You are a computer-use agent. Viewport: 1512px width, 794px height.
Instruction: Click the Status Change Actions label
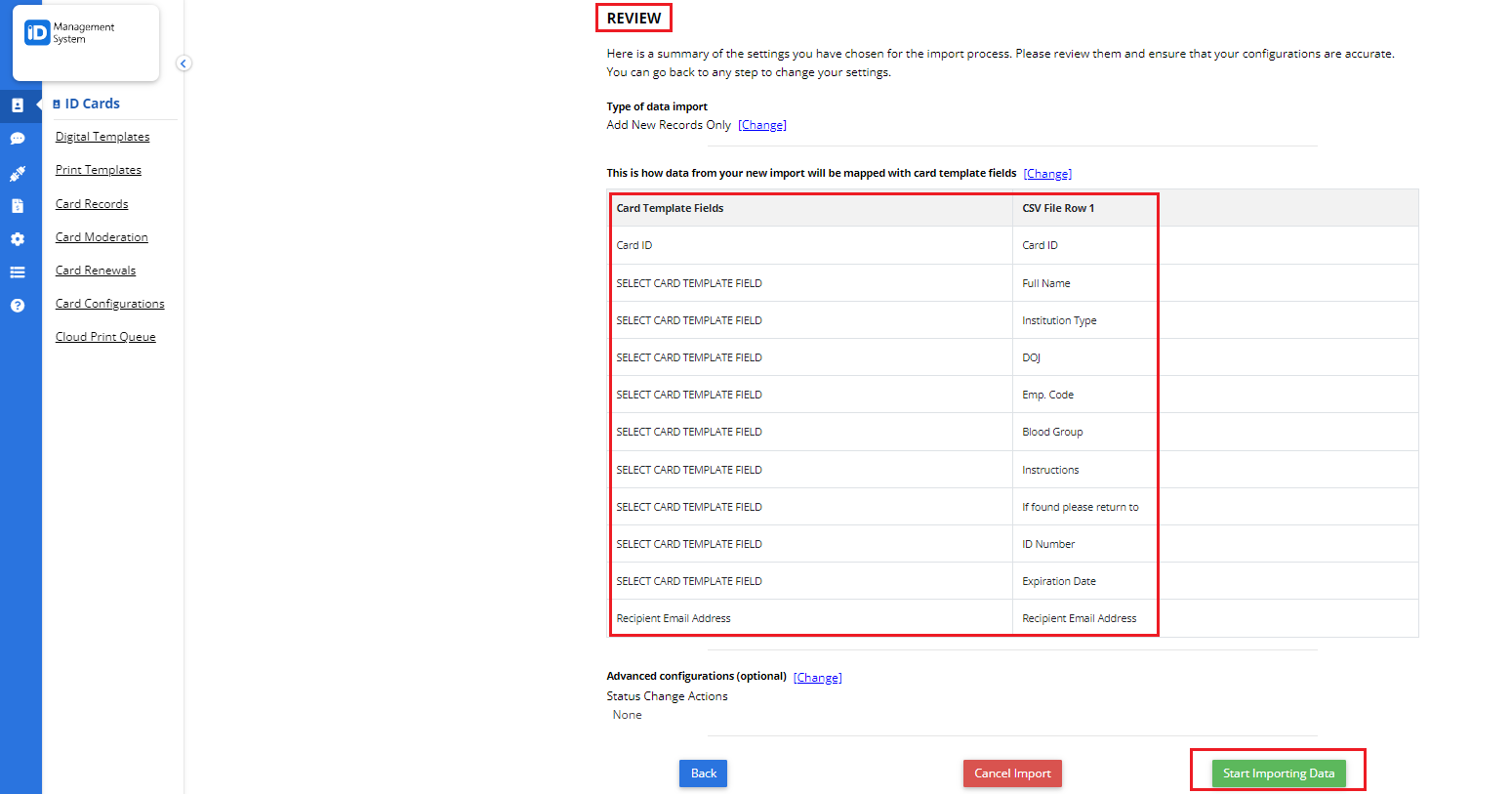click(667, 696)
